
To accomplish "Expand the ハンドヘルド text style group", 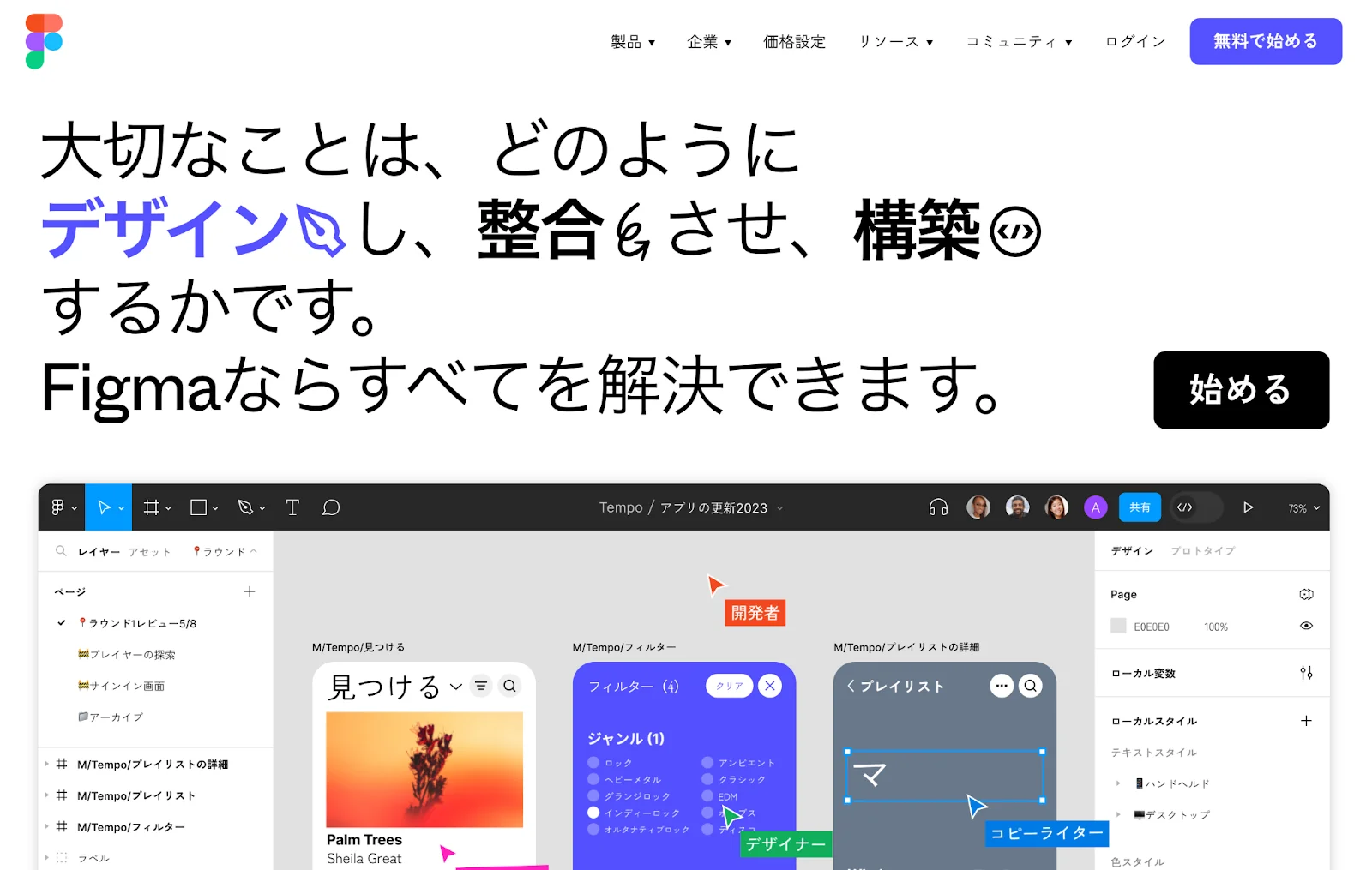I will pyautogui.click(x=1119, y=783).
